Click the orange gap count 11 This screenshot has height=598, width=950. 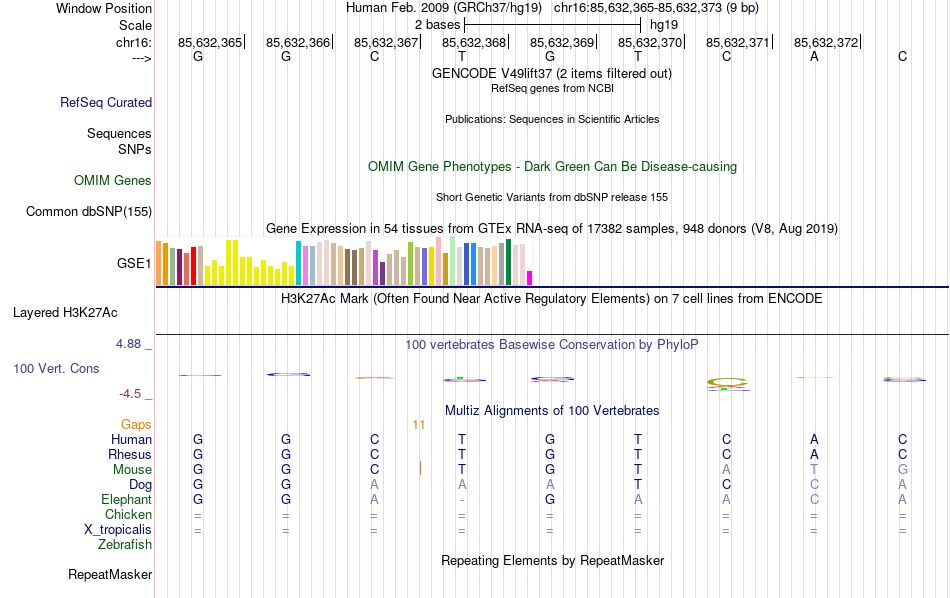tap(419, 425)
